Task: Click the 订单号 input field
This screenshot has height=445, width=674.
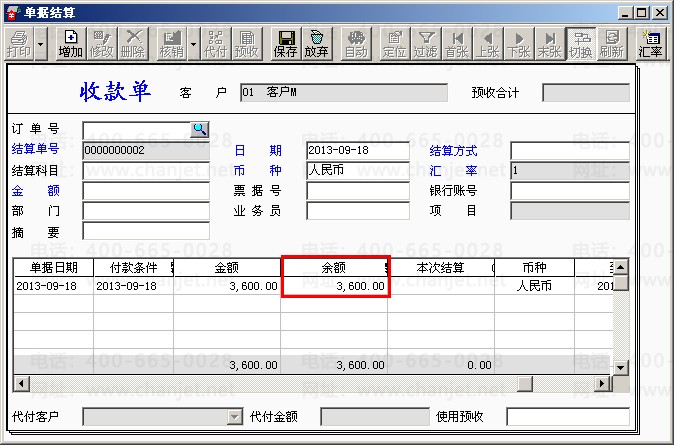Action: (x=137, y=129)
